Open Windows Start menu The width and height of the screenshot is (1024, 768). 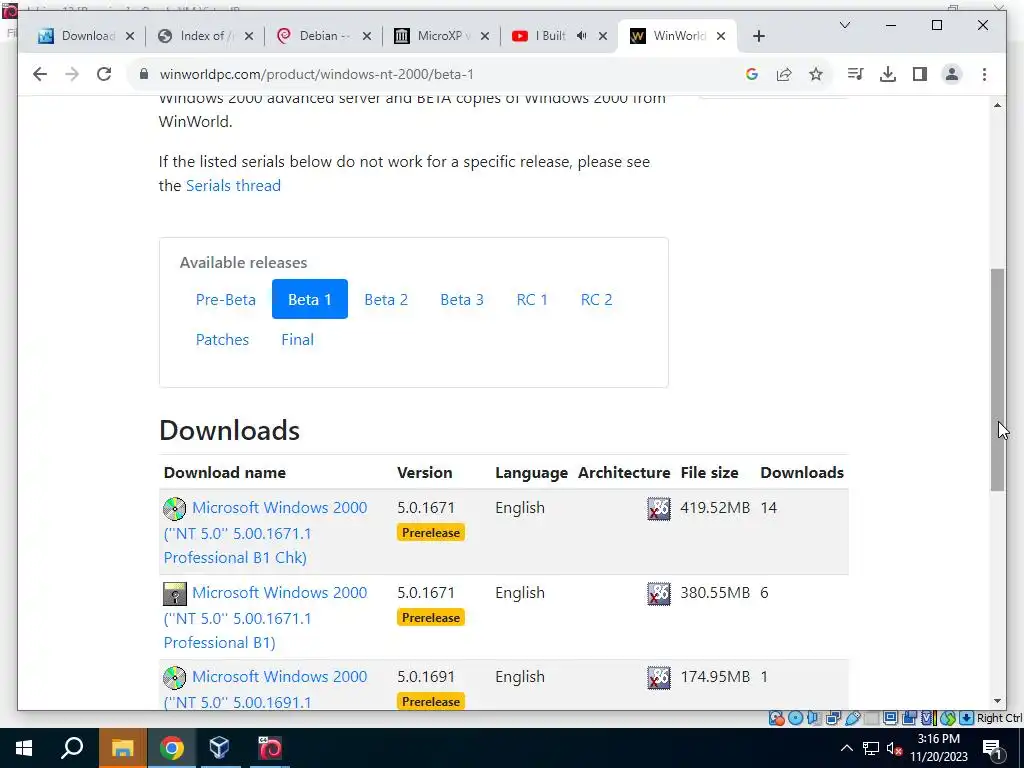click(x=24, y=748)
